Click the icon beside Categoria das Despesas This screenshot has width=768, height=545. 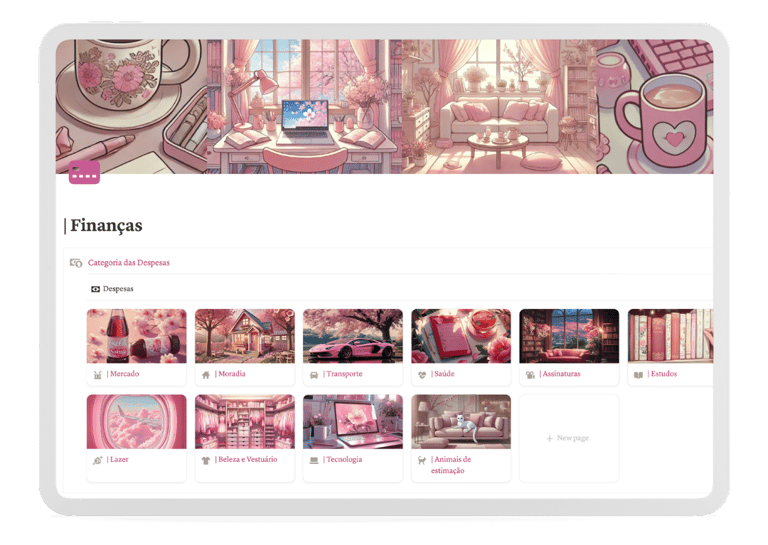point(76,263)
